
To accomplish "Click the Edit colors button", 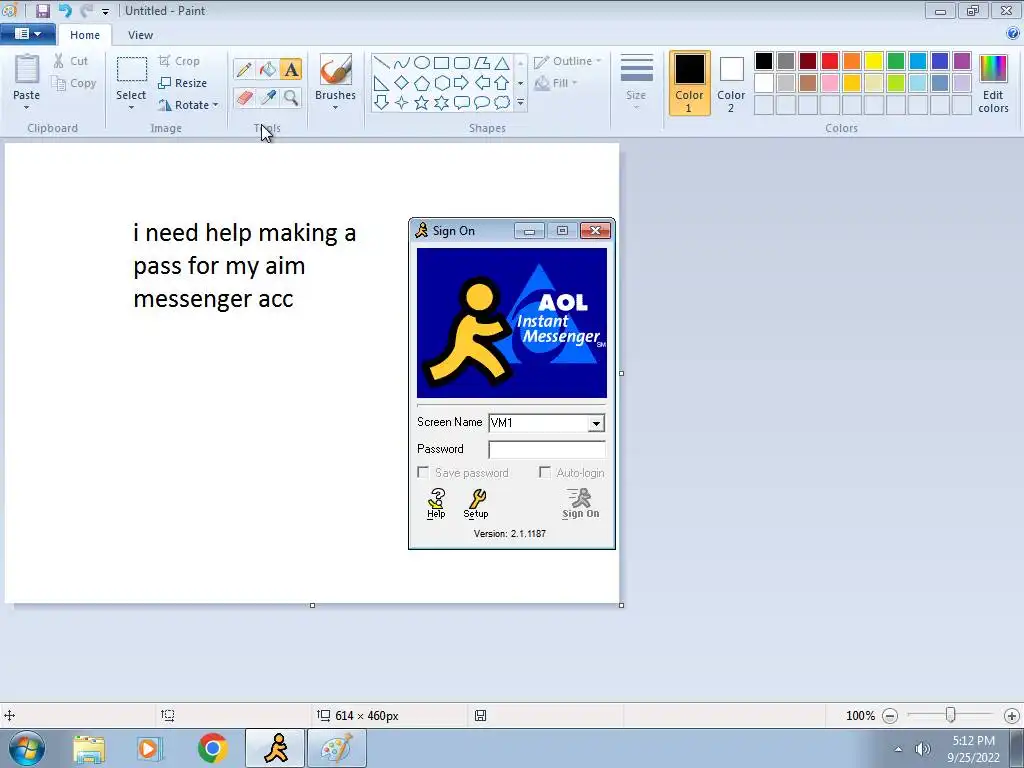I will (993, 84).
